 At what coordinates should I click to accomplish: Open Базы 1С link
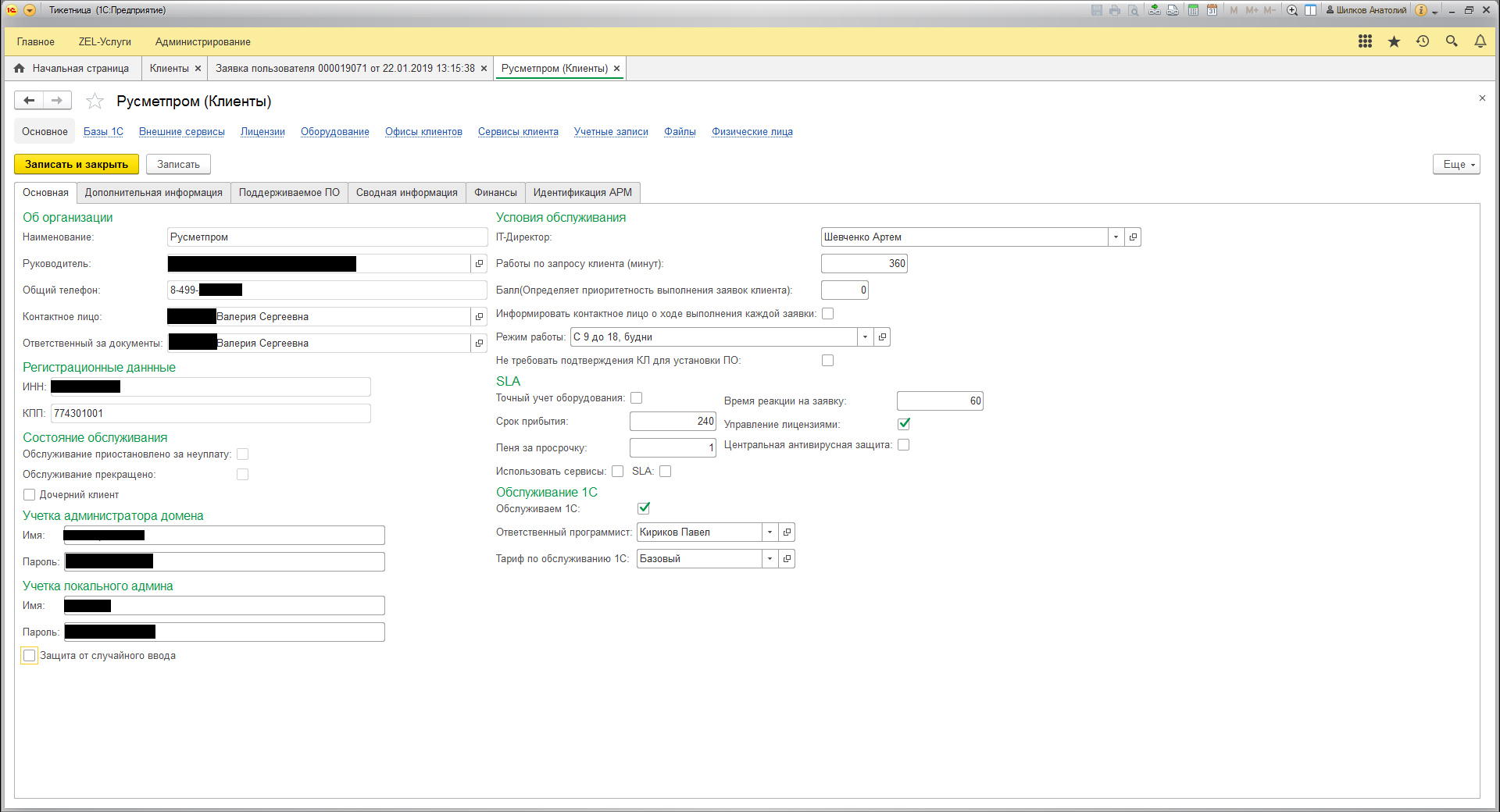103,132
